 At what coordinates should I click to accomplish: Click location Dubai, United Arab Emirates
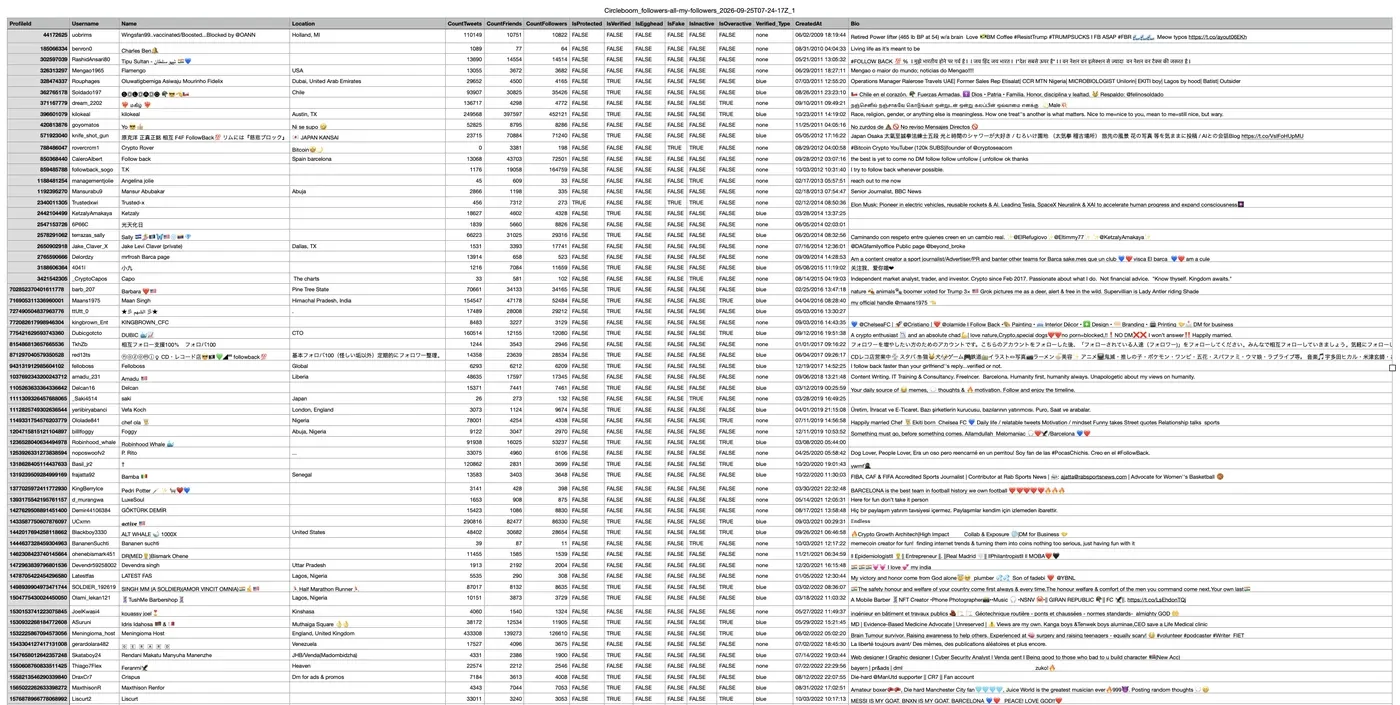coord(327,82)
